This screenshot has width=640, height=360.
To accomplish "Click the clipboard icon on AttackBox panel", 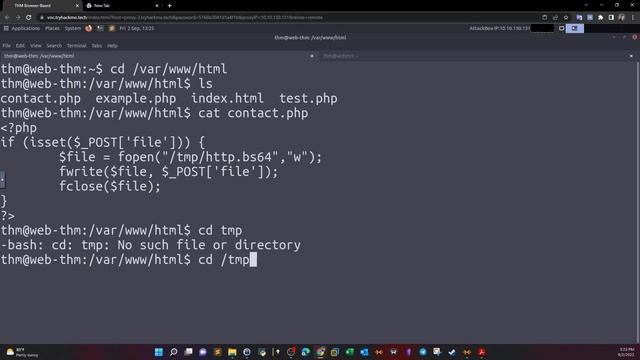I will pos(562,29).
